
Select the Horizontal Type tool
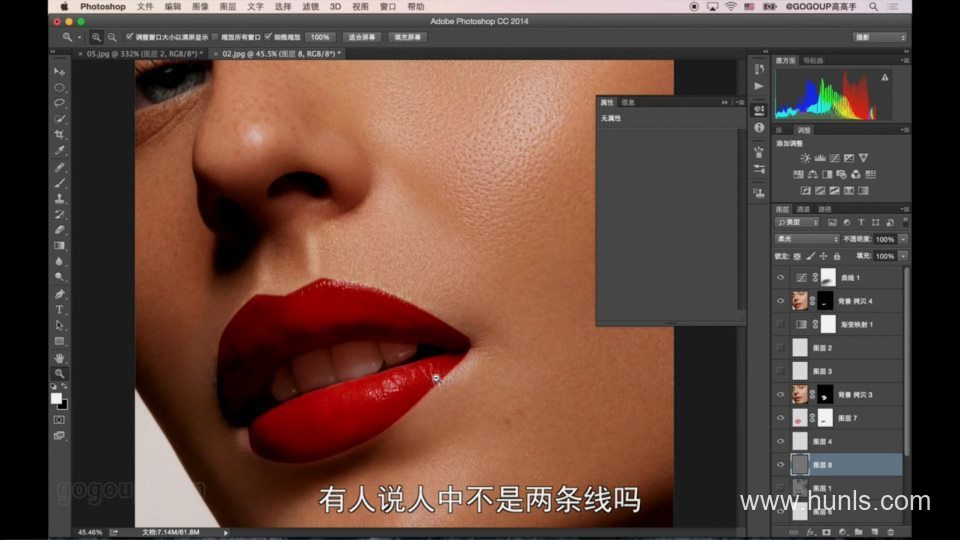59,310
